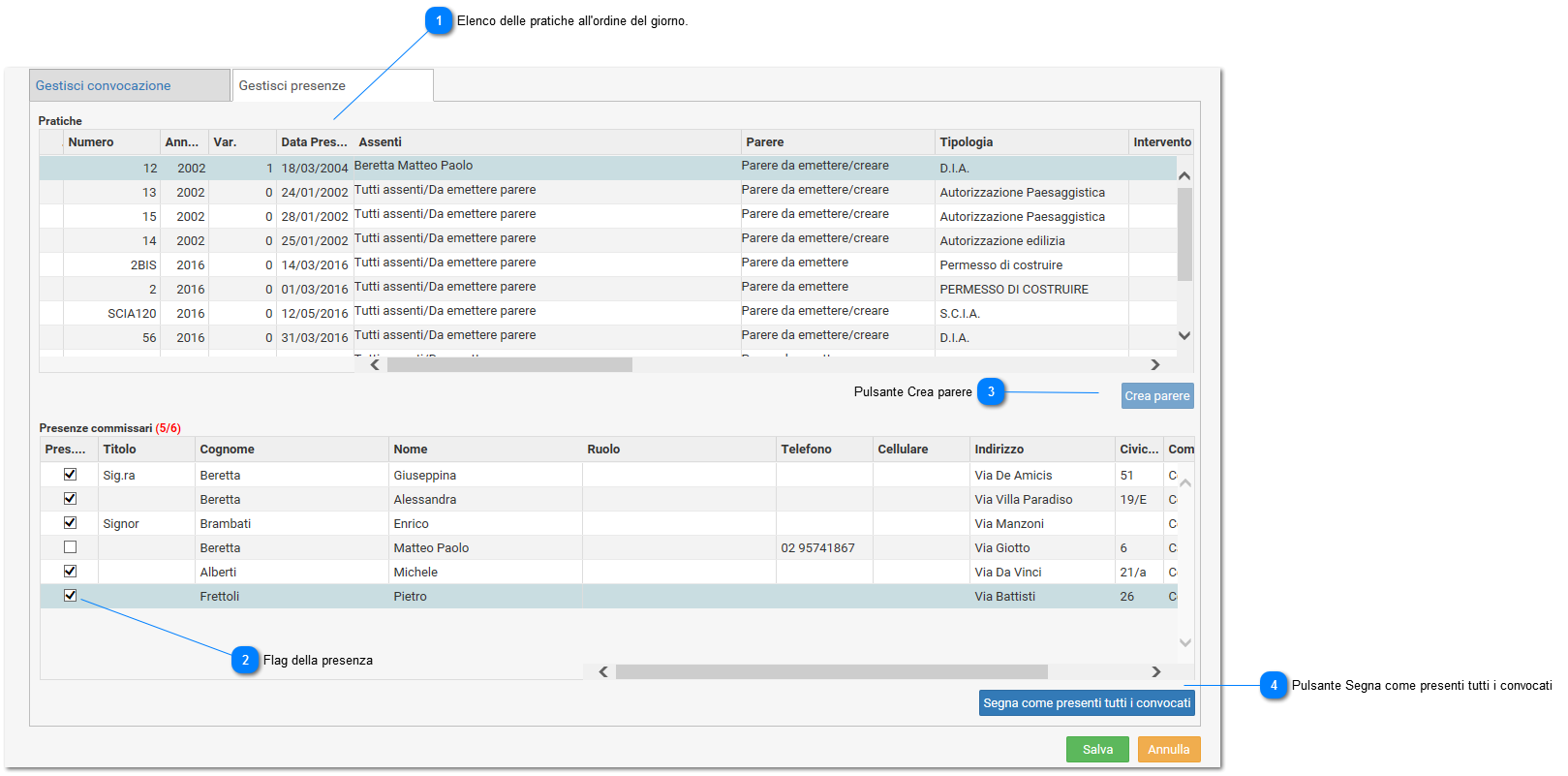
Task: Select practice number SCIA120
Action: [608, 313]
